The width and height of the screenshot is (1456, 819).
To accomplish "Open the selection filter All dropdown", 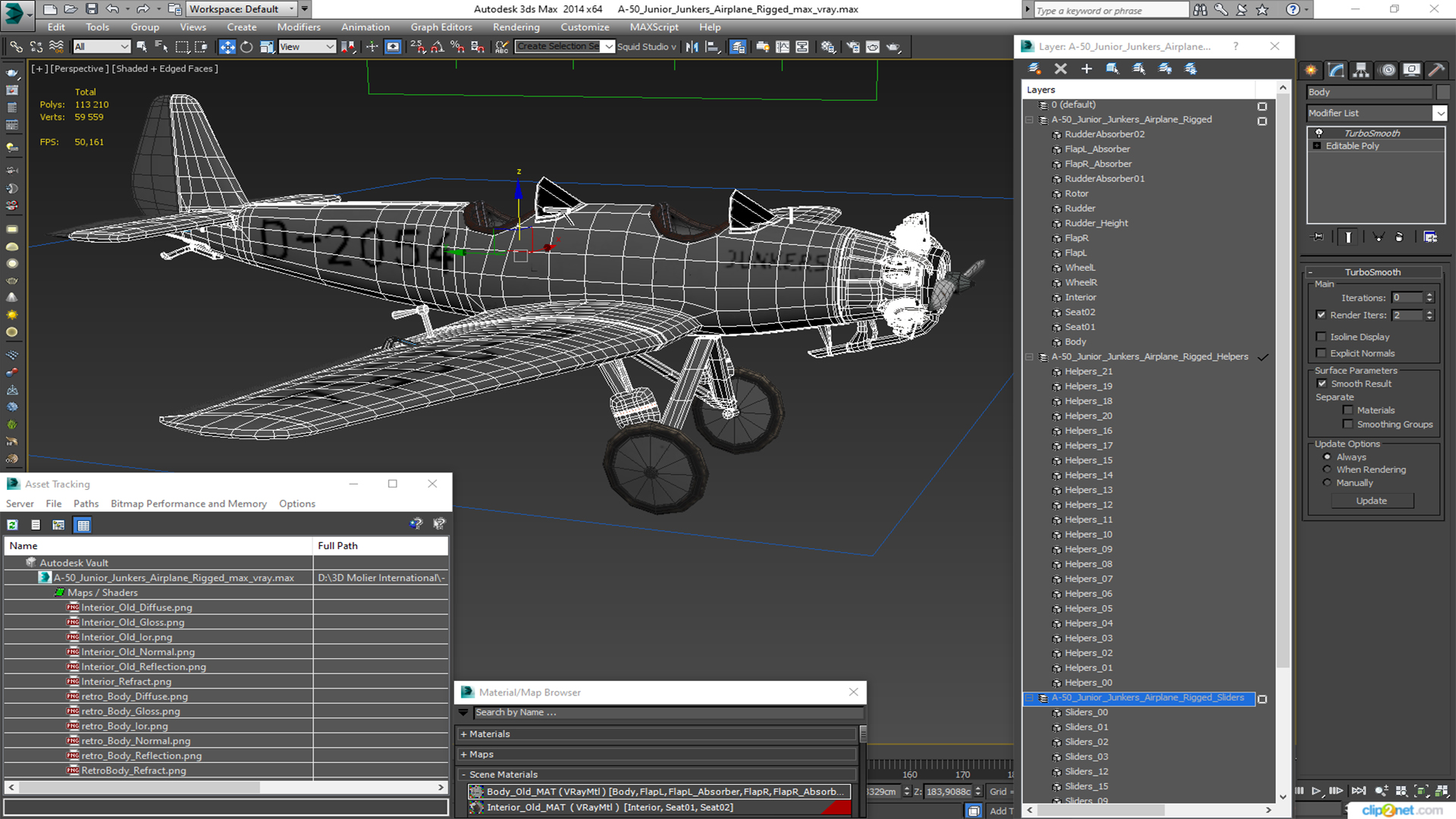I will point(102,47).
